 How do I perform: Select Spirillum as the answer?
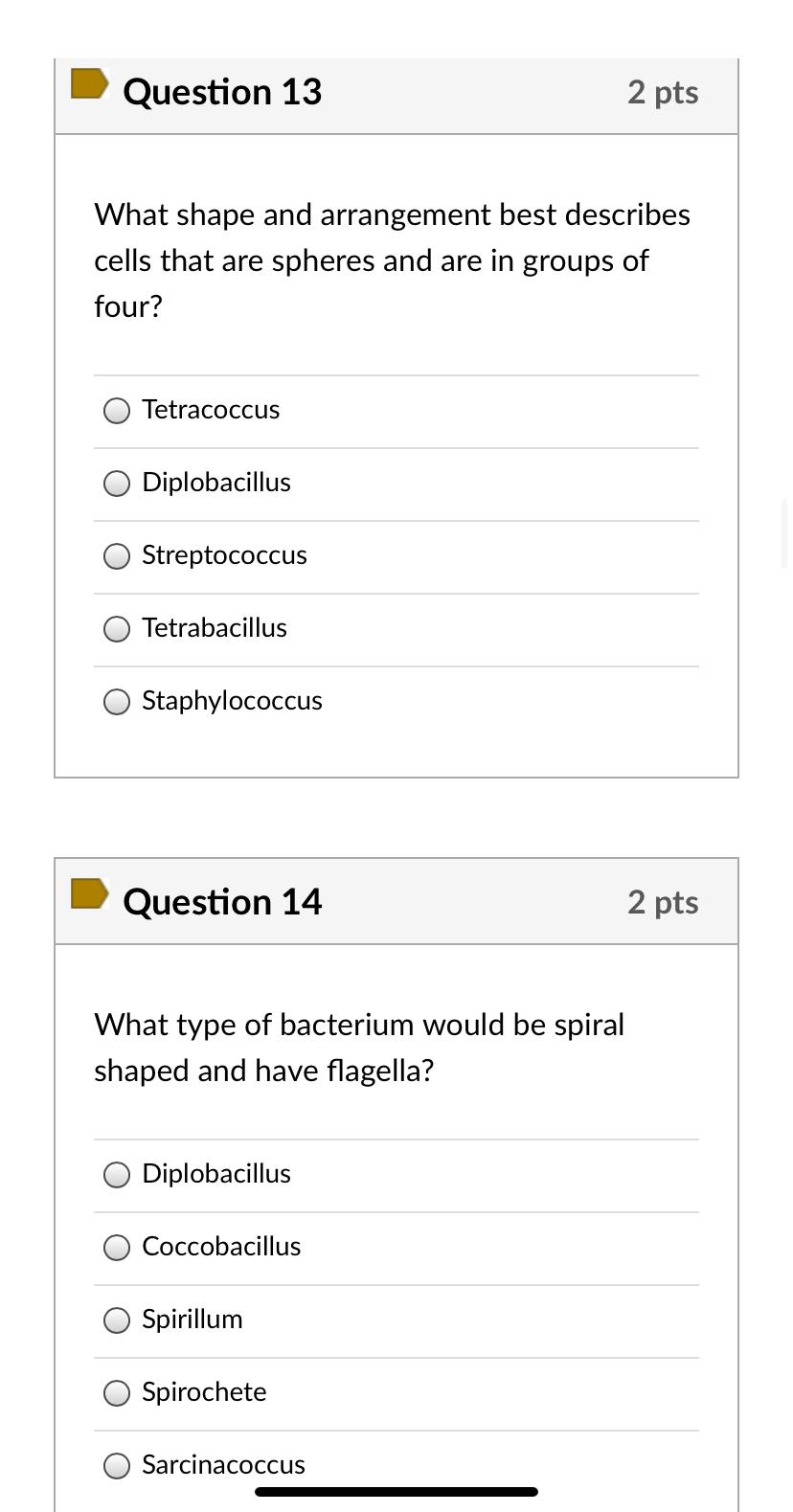tap(116, 1320)
